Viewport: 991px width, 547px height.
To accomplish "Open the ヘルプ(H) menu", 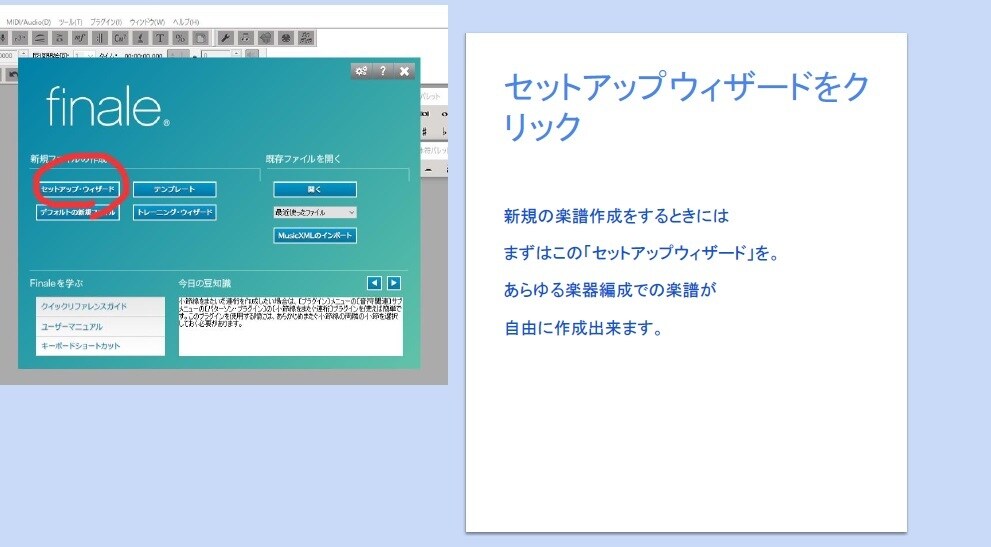I will 186,22.
